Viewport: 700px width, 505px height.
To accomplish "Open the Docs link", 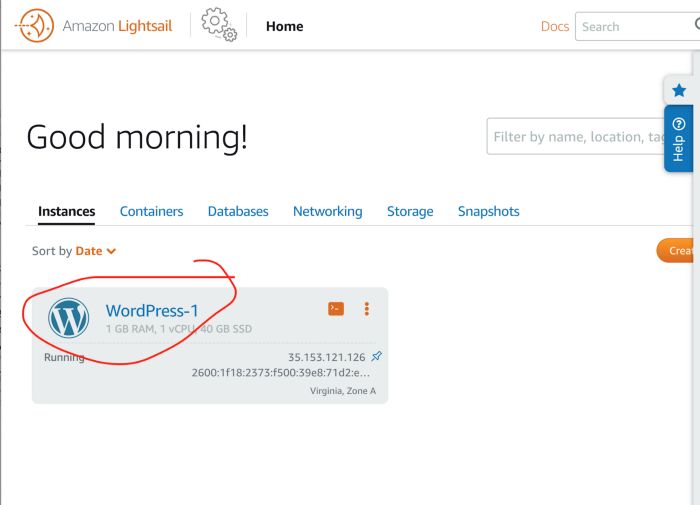I will pos(554,26).
